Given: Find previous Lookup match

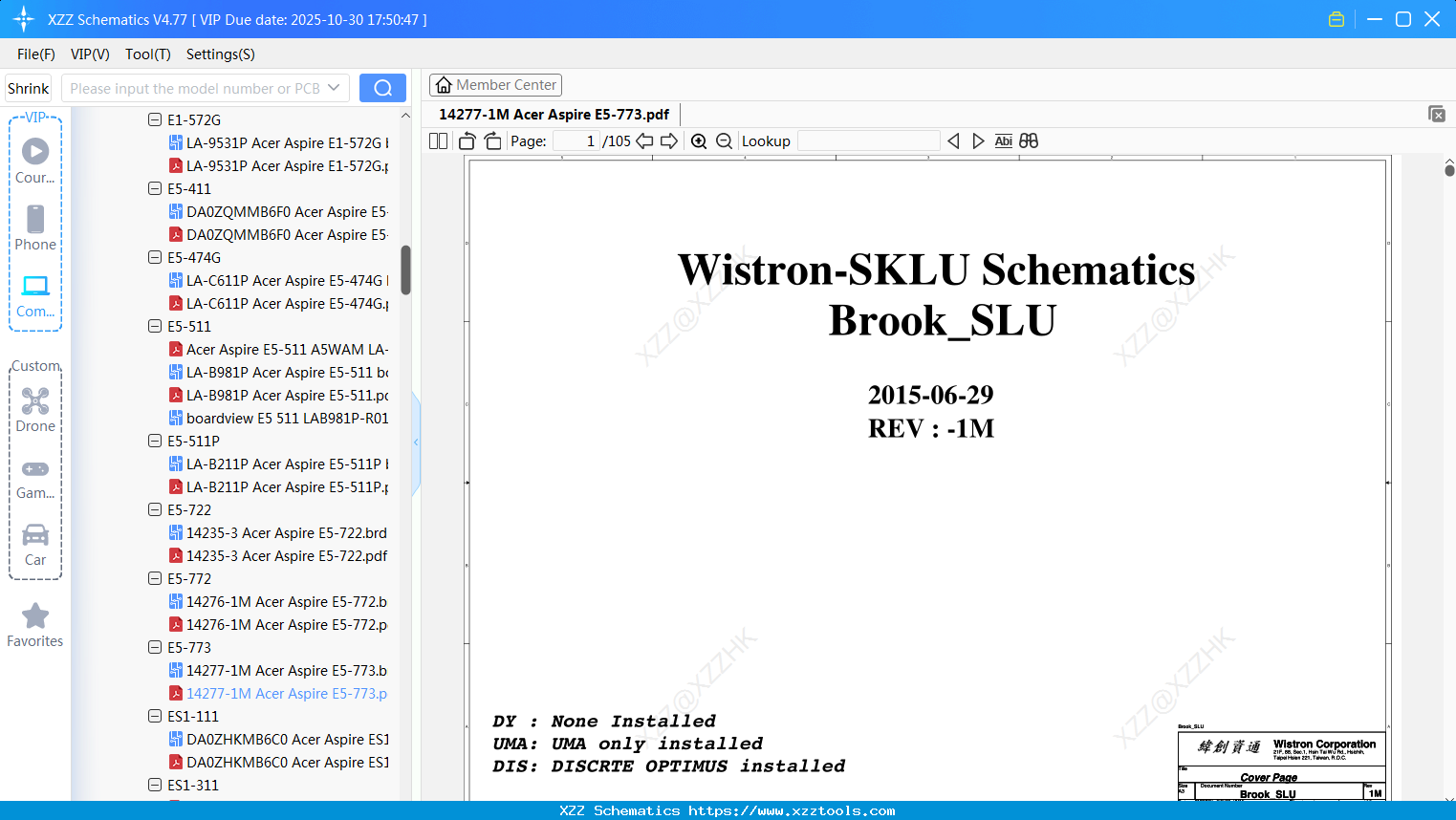Looking at the screenshot, I should pyautogui.click(x=953, y=141).
